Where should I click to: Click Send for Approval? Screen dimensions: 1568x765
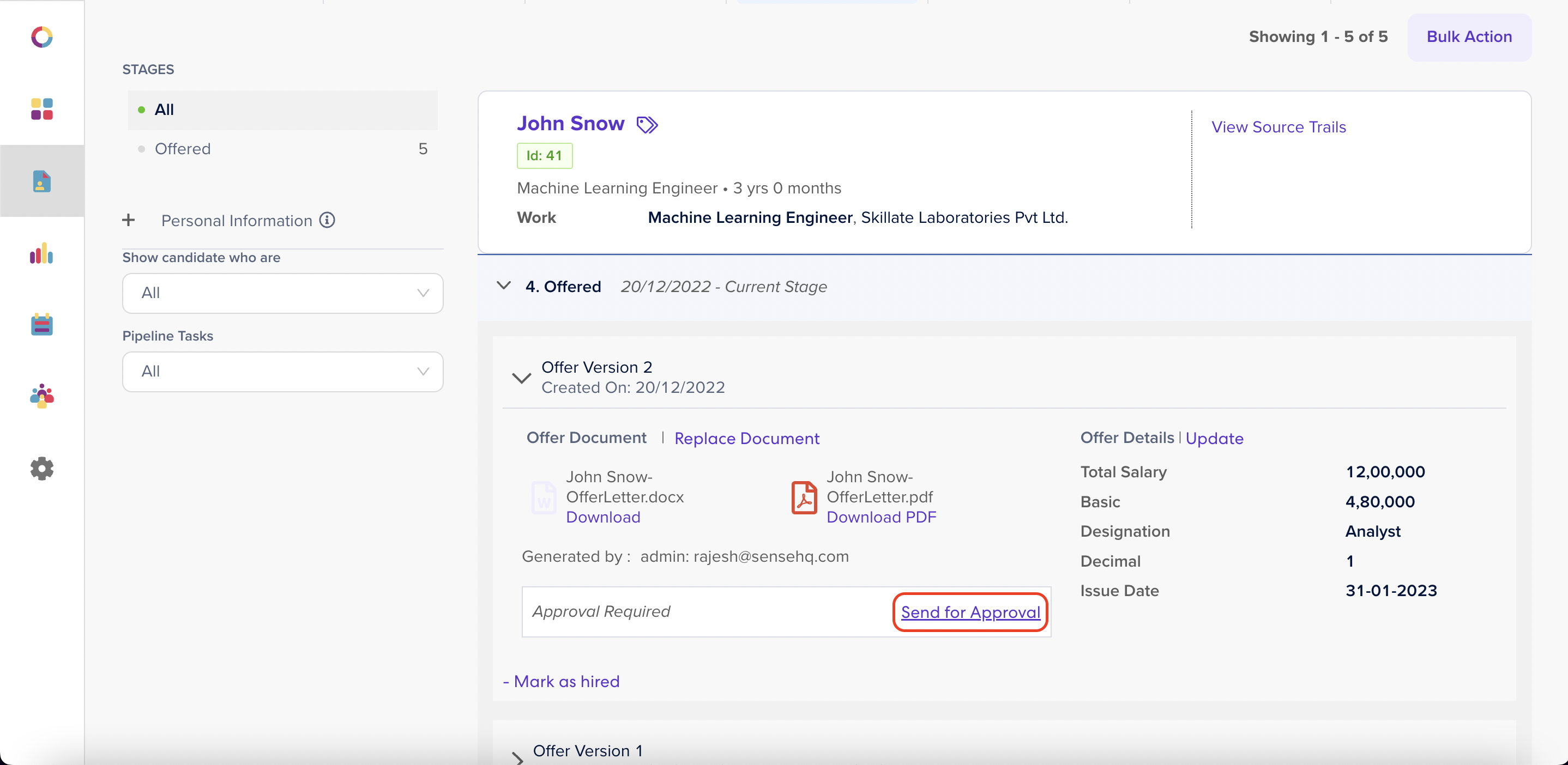tap(970, 612)
